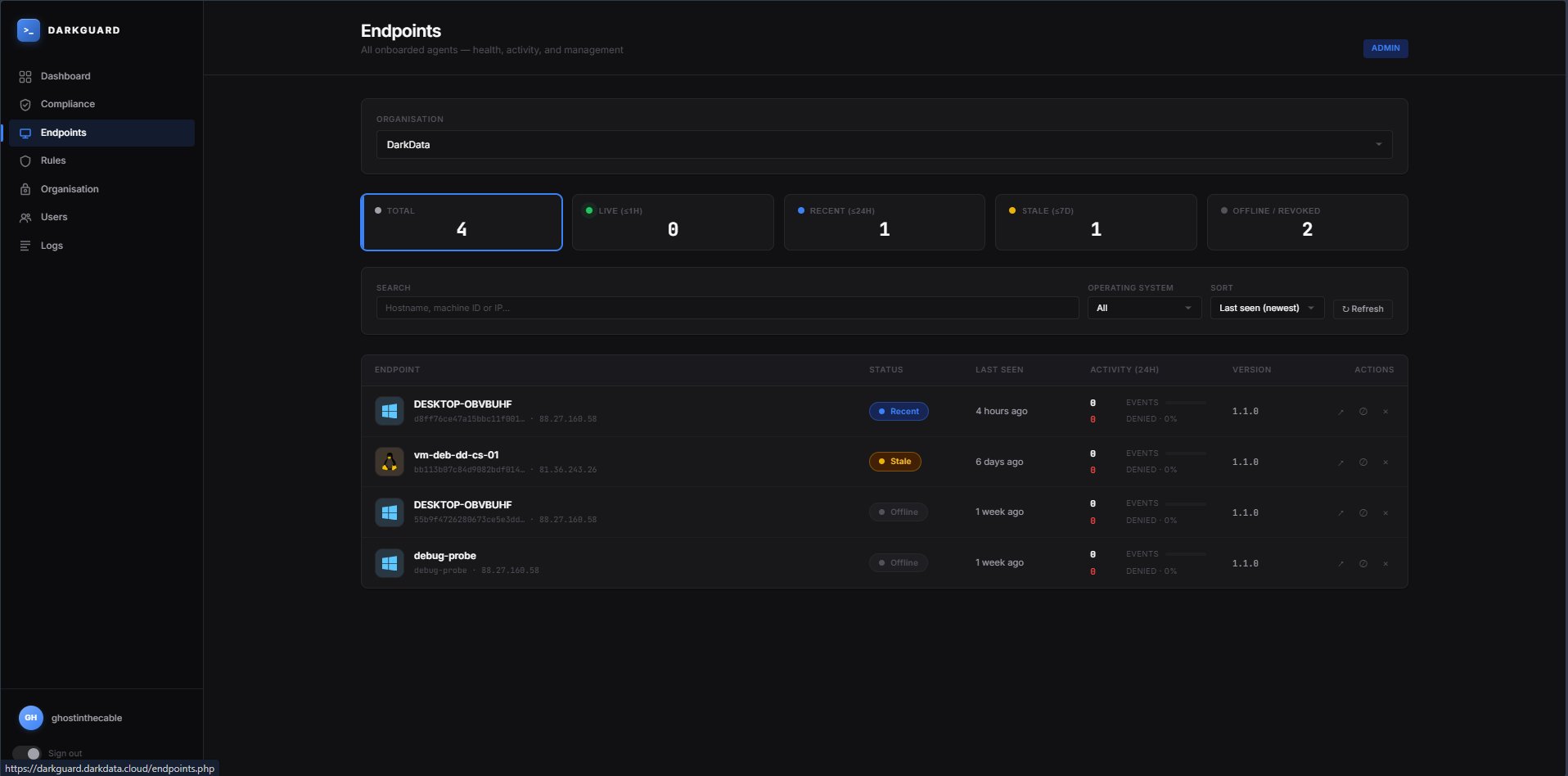This screenshot has width=1568, height=776.
Task: Click the Last Seen column header
Action: [999, 370]
